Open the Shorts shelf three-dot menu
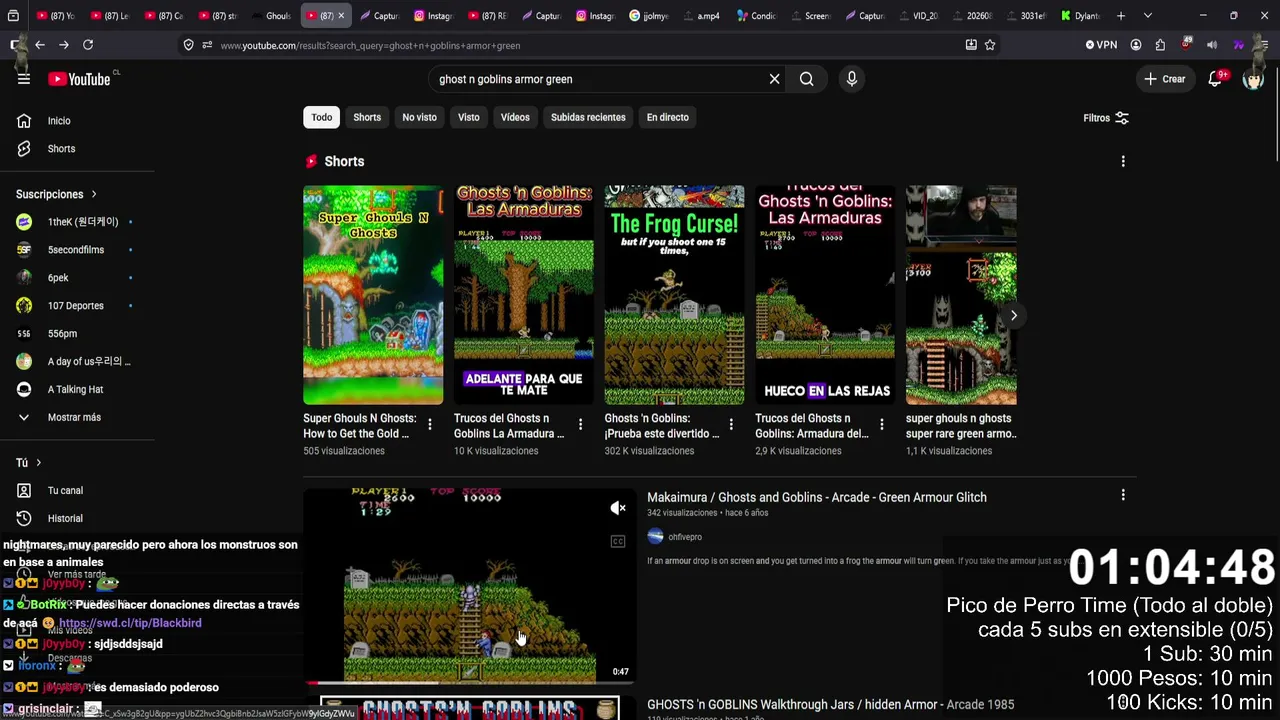 tap(1123, 161)
